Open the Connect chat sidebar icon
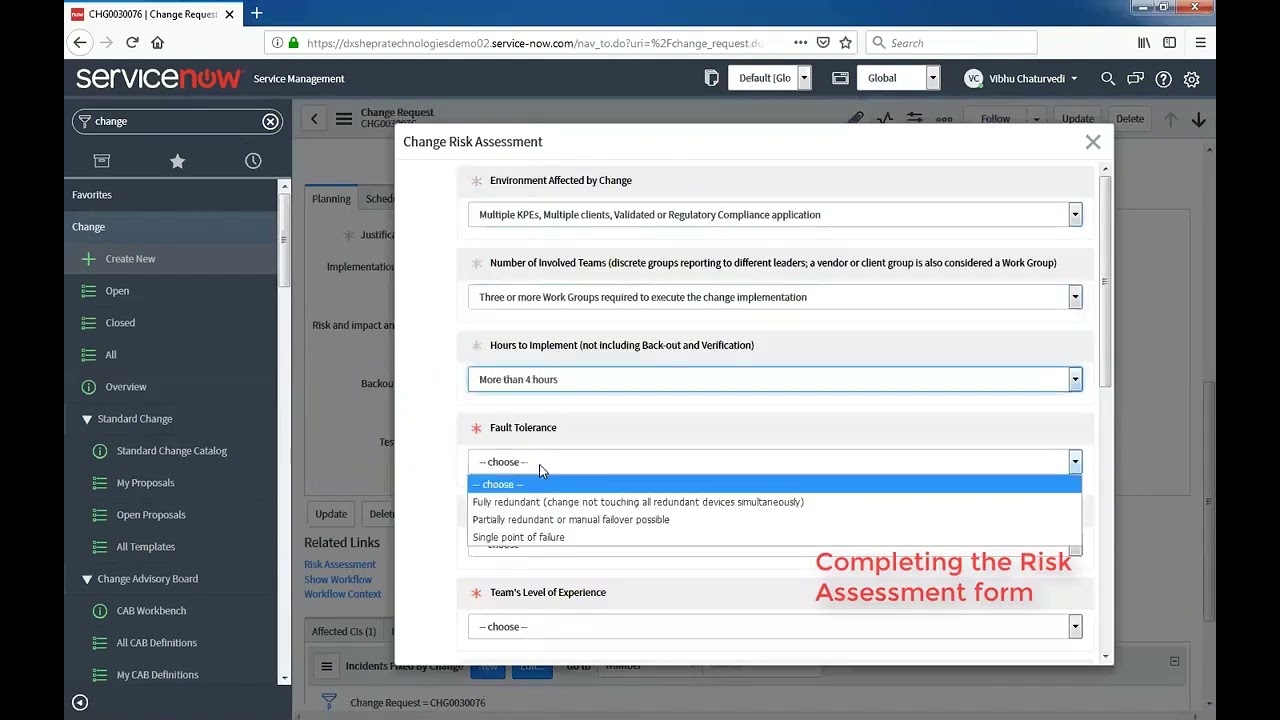This screenshot has height=720, width=1280. 1136,78
